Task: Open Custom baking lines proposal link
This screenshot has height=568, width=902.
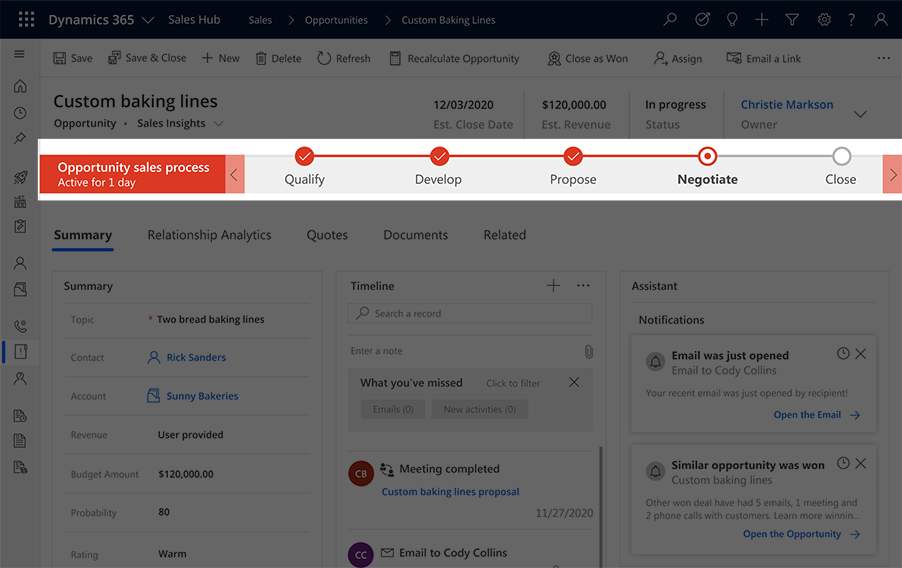Action: click(450, 491)
